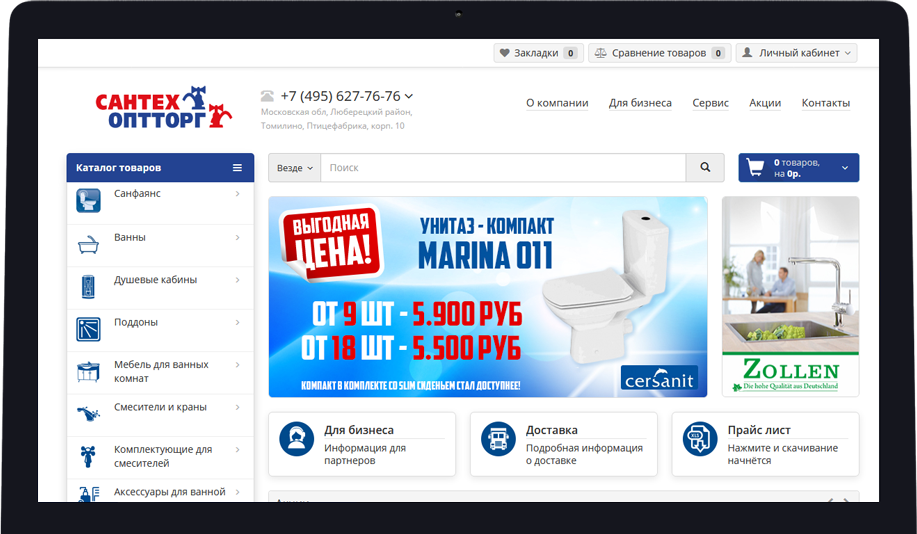Screen dimensions: 917x534
Task: Open the Marina 011 toilet banner
Action: point(488,297)
